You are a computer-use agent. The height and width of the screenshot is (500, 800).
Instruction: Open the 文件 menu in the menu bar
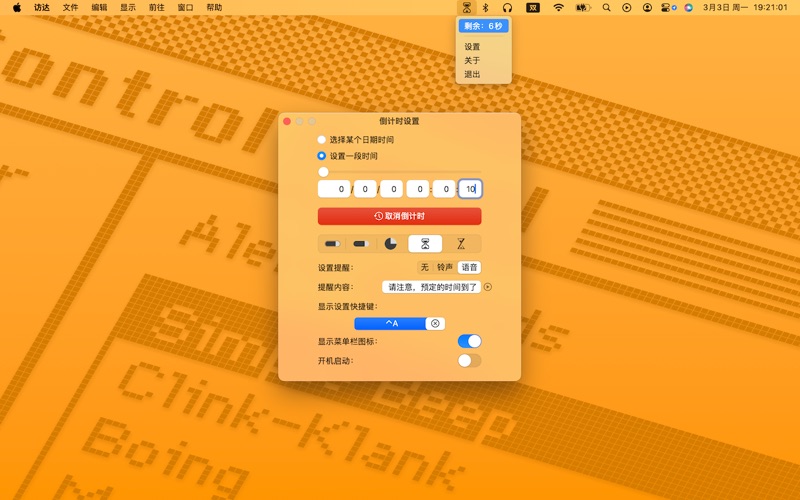tap(70, 7)
